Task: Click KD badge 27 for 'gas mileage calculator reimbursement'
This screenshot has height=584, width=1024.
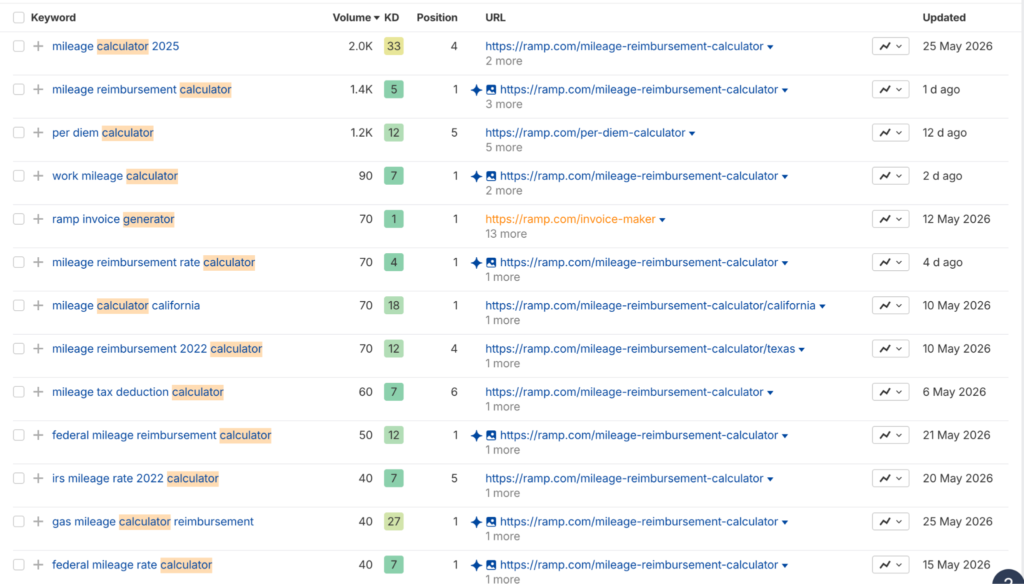Action: coord(393,521)
